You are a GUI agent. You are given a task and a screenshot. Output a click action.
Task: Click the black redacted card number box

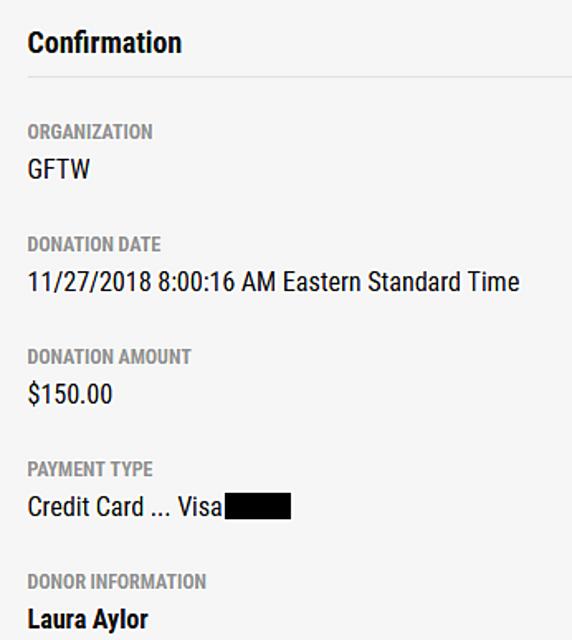(258, 506)
